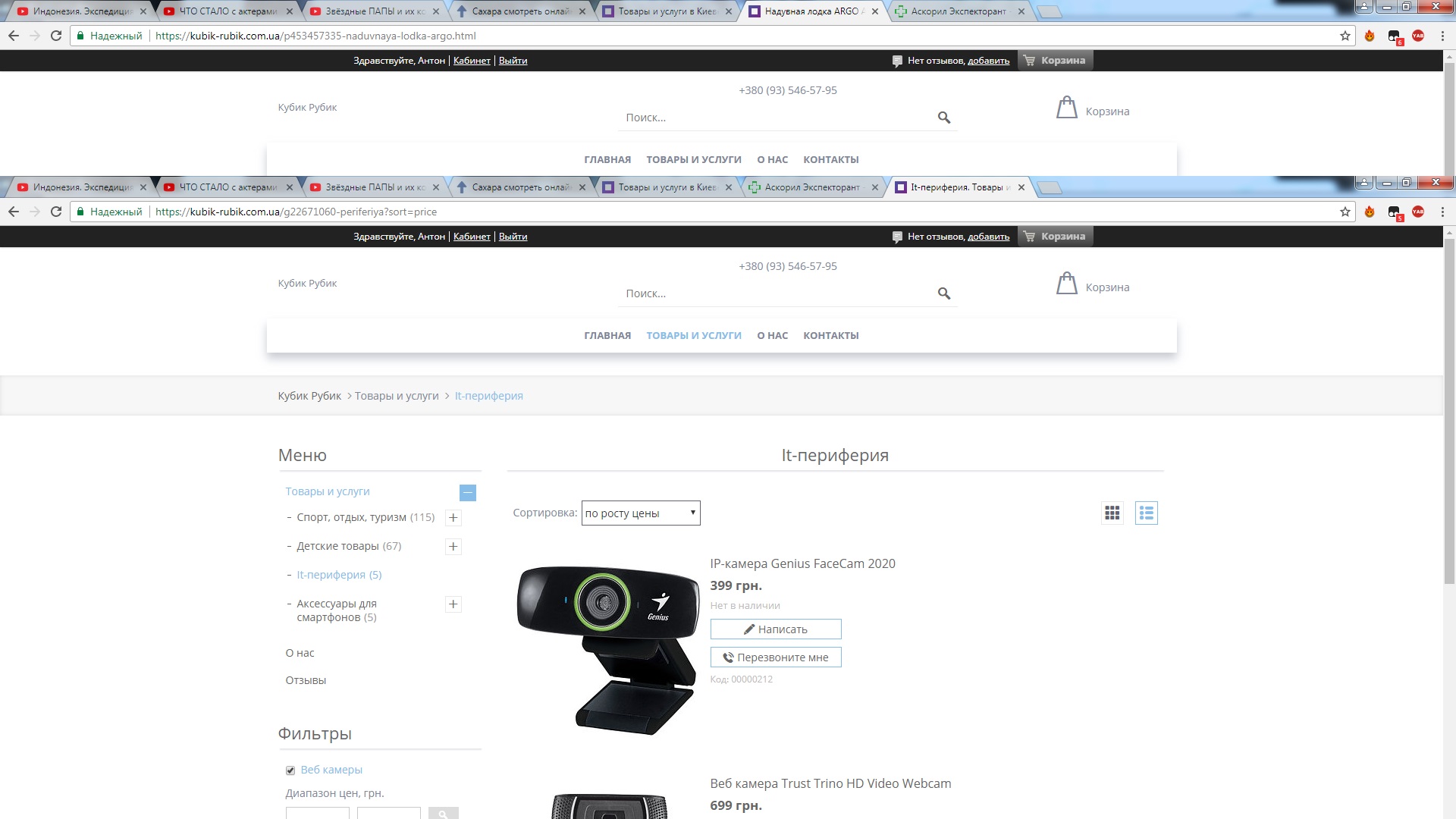
Task: Open КОНТАКТЫ in lower window nav
Action: 831,336
